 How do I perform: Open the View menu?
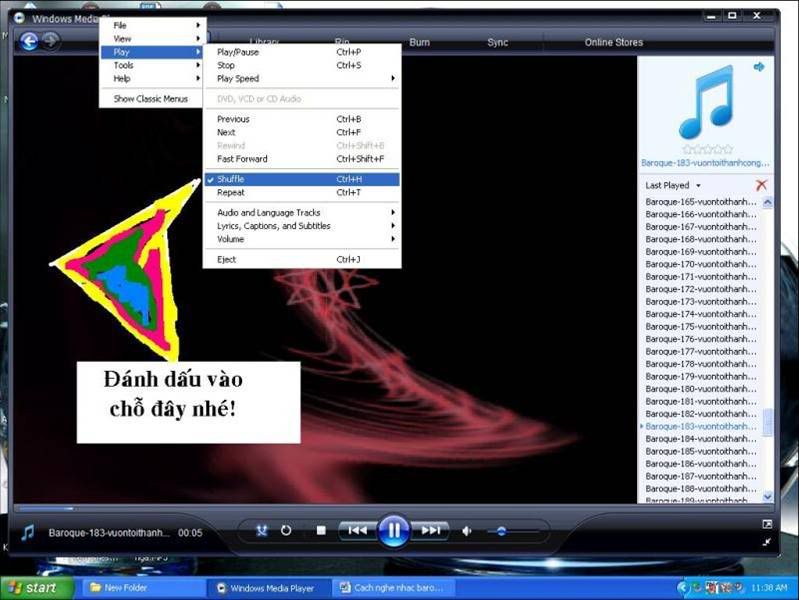pos(151,38)
